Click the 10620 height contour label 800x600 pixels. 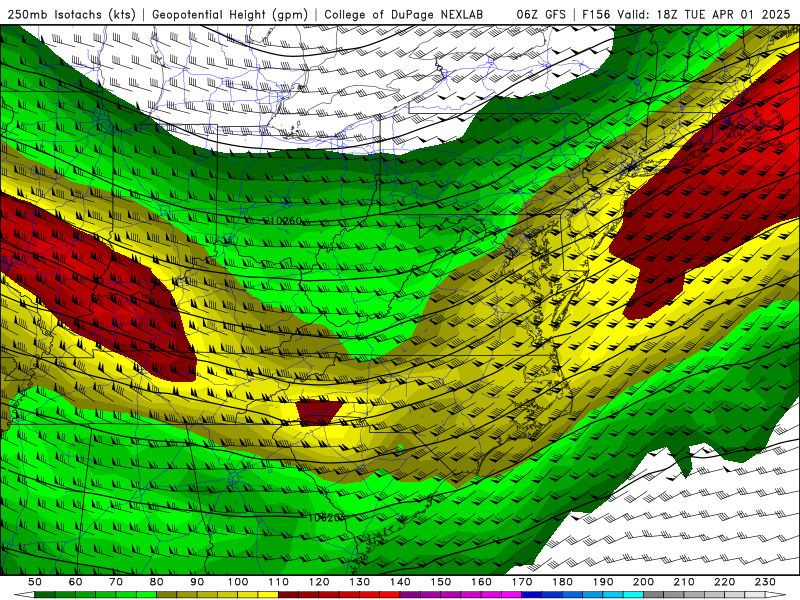[x=324, y=517]
